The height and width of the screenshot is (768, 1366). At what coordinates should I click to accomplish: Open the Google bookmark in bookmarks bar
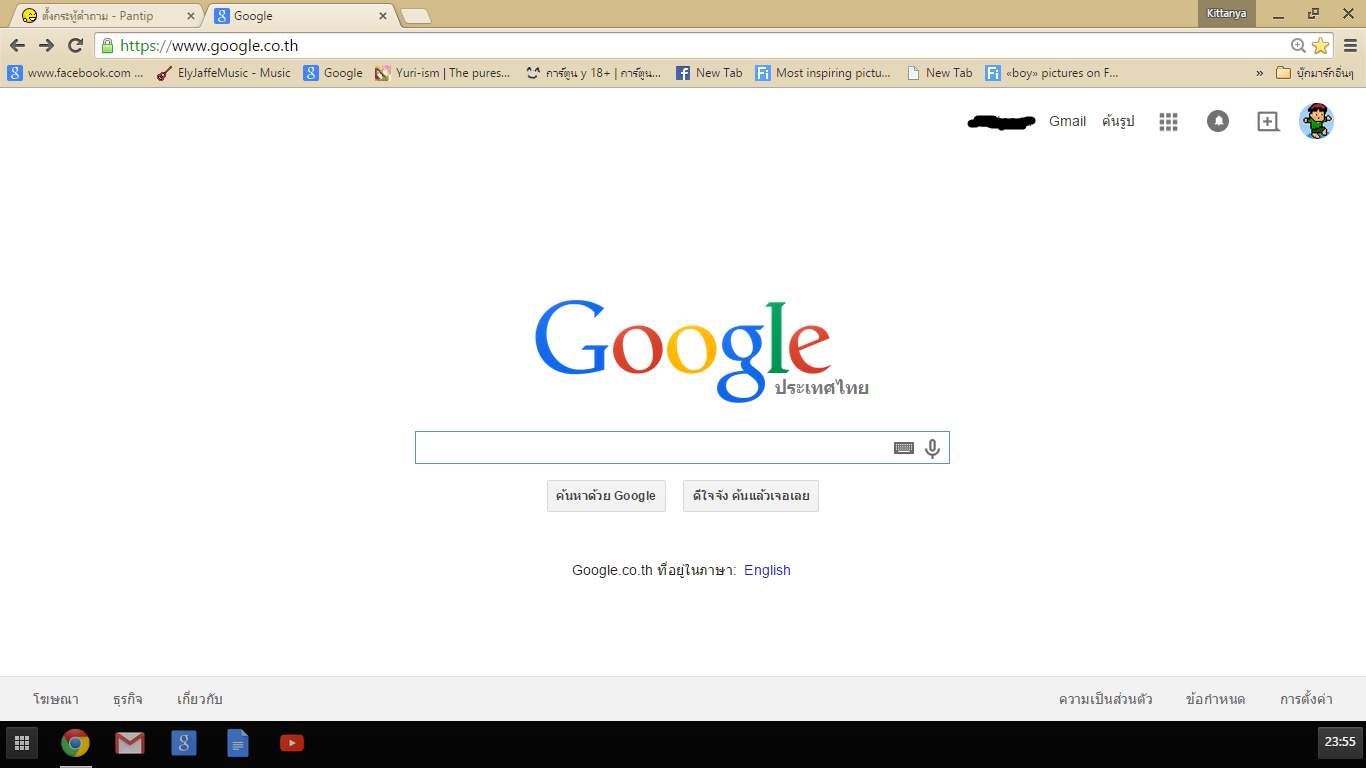point(333,73)
